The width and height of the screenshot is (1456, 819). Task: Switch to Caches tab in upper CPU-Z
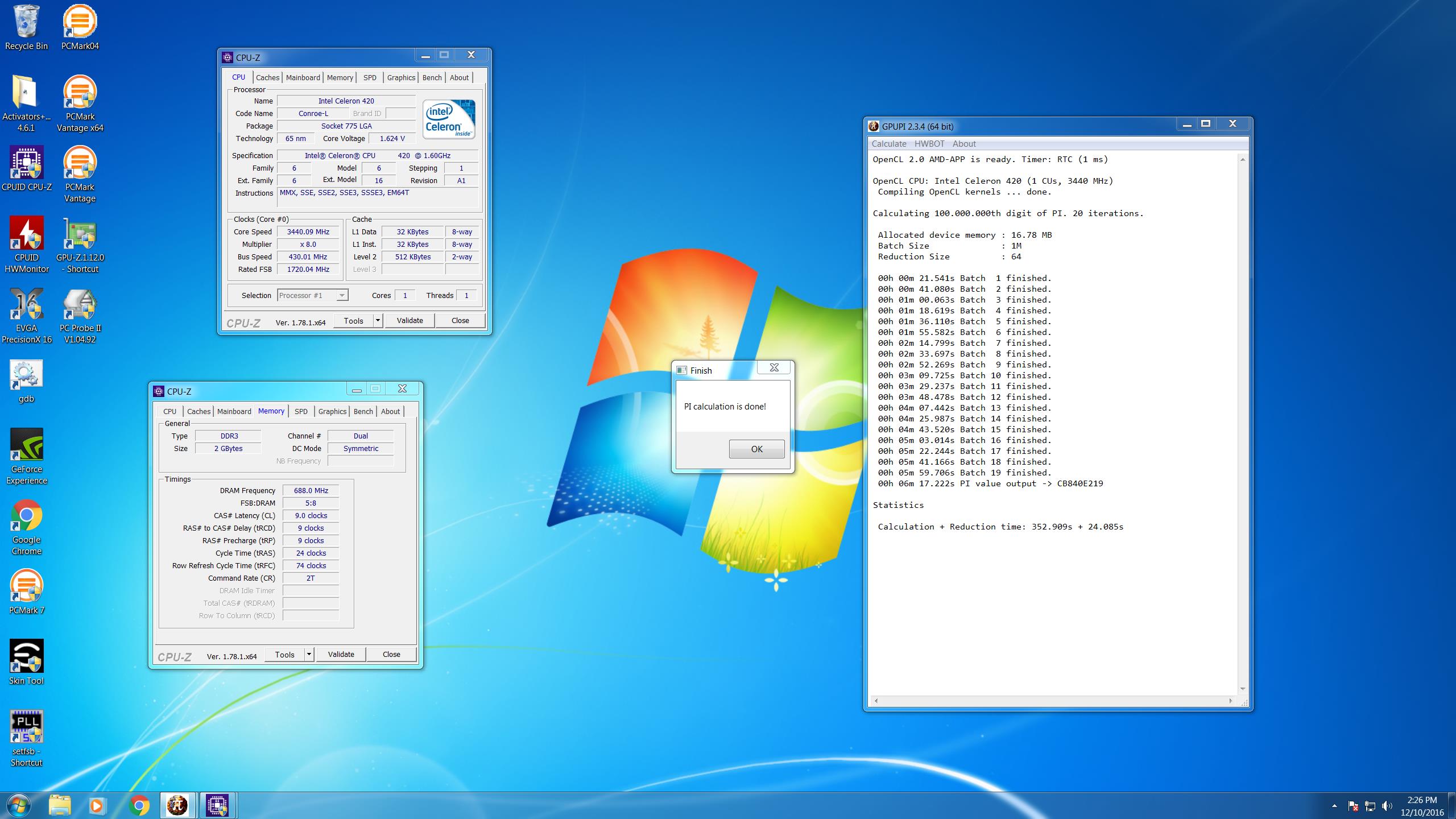267,77
